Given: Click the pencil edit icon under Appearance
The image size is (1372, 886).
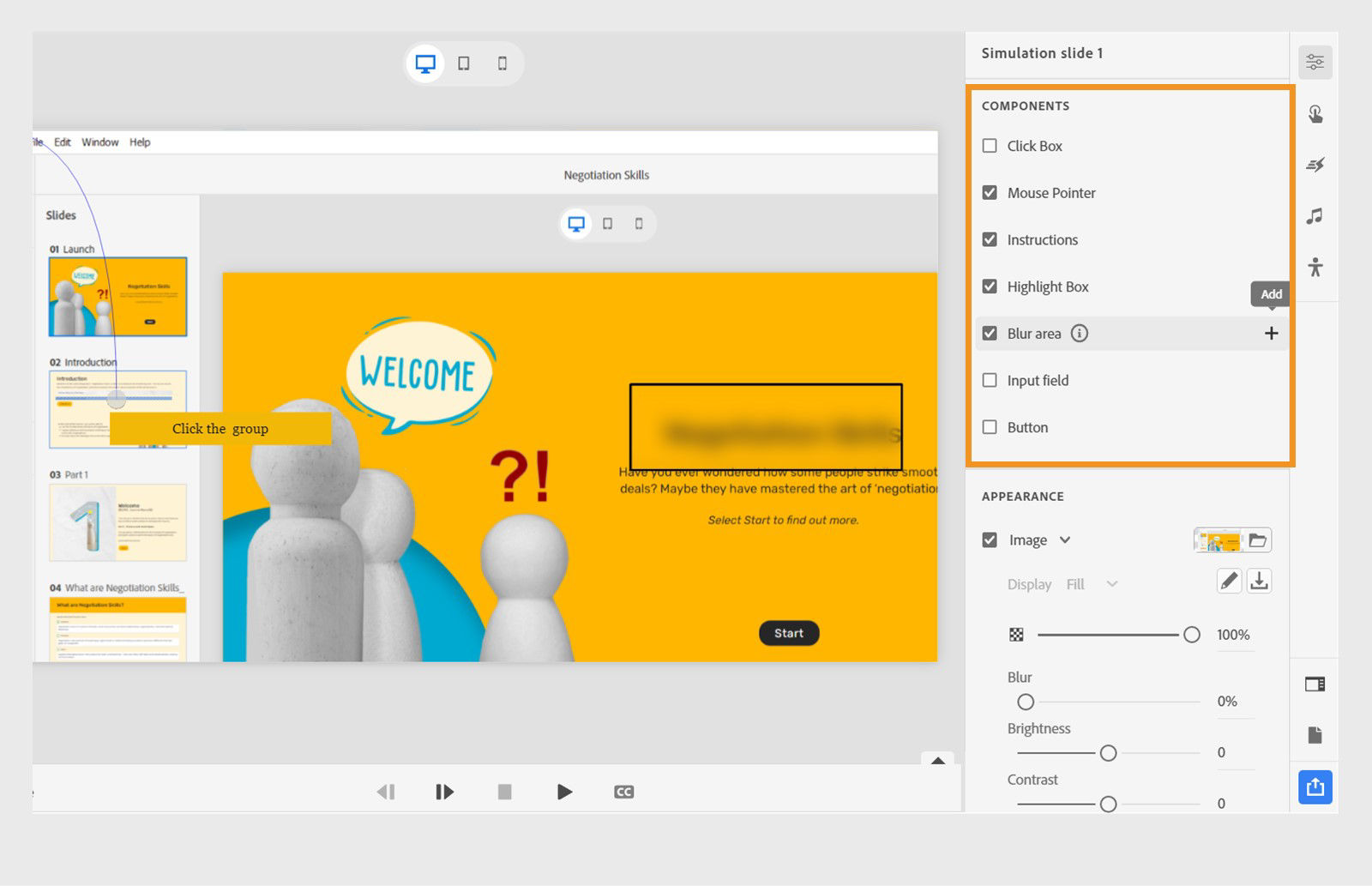Looking at the screenshot, I should pyautogui.click(x=1228, y=581).
